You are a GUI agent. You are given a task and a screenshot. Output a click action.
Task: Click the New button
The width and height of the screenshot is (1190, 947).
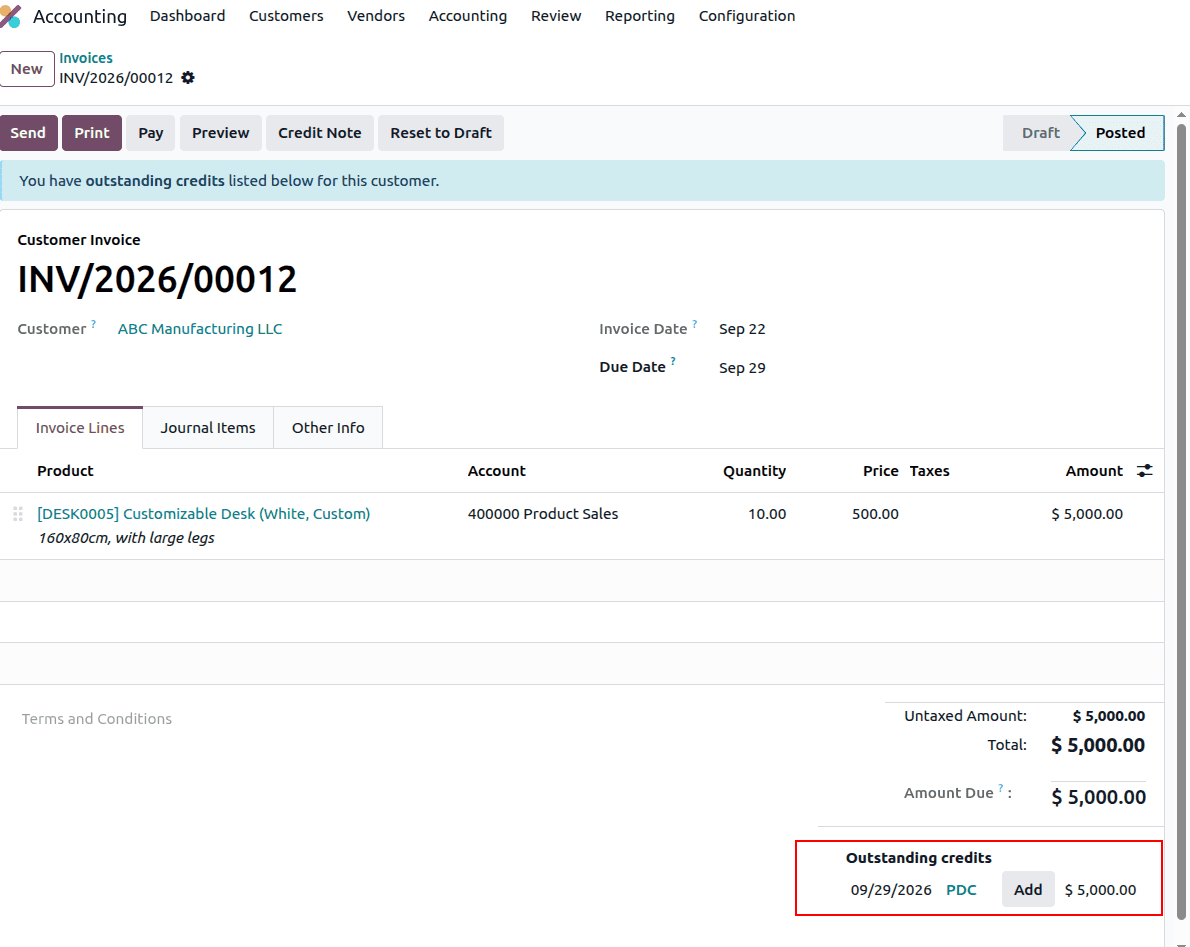[x=27, y=69]
